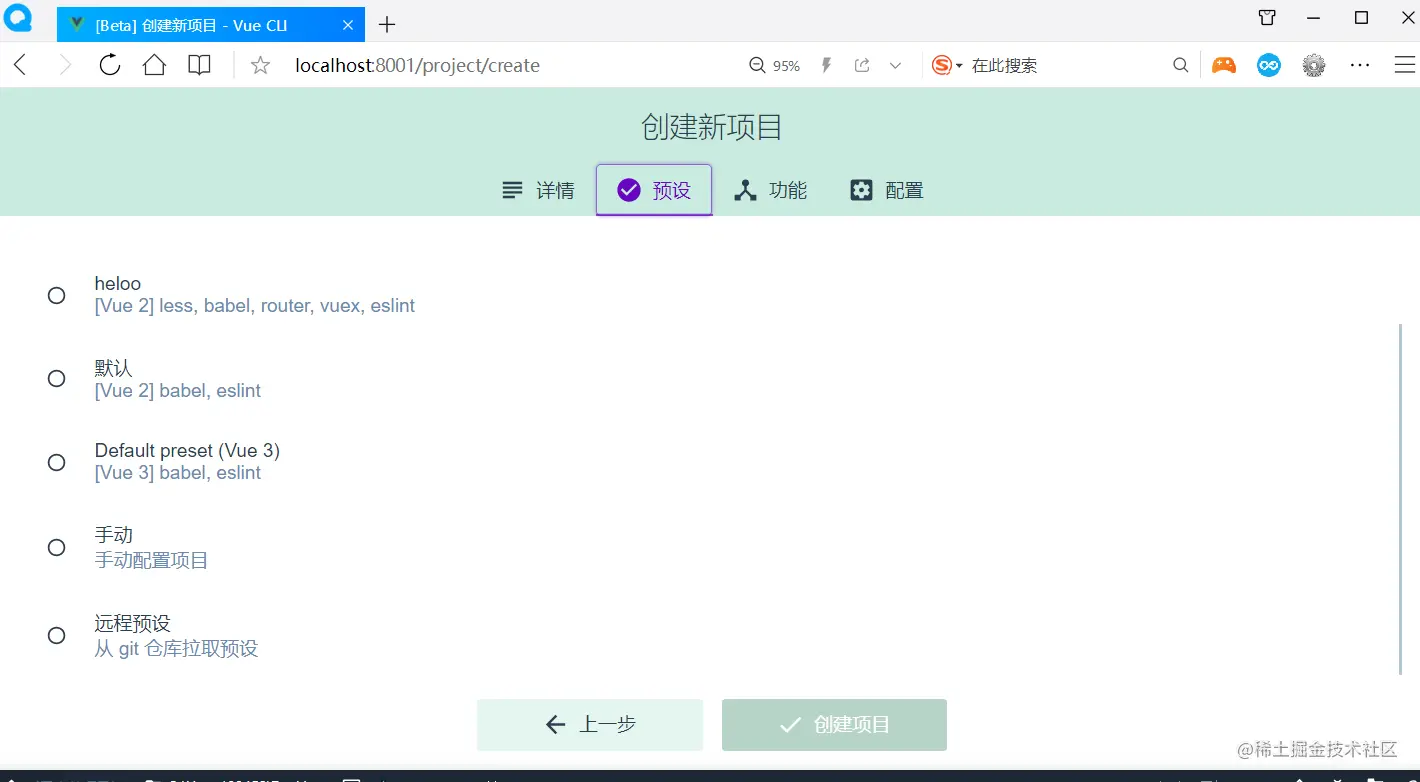
Task: Go to the 配置 configuration tab
Action: (886, 190)
